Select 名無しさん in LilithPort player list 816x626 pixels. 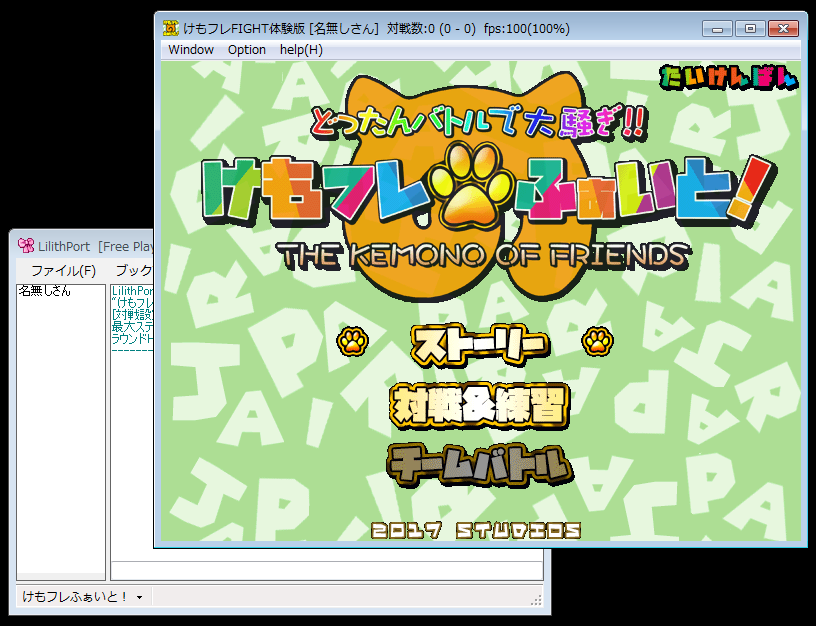click(44, 291)
